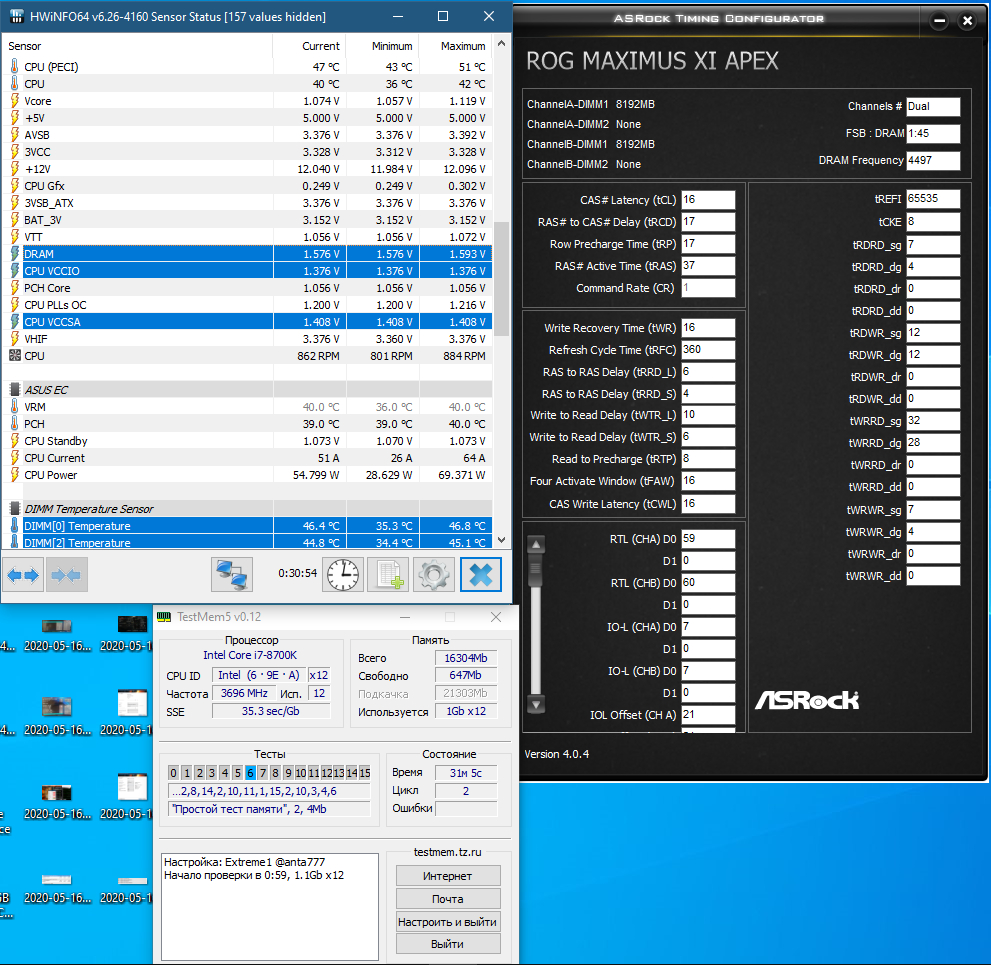Screen dimensions: 991x965
Task: Click lightning icon beside CPU Power row
Action: pos(15,475)
